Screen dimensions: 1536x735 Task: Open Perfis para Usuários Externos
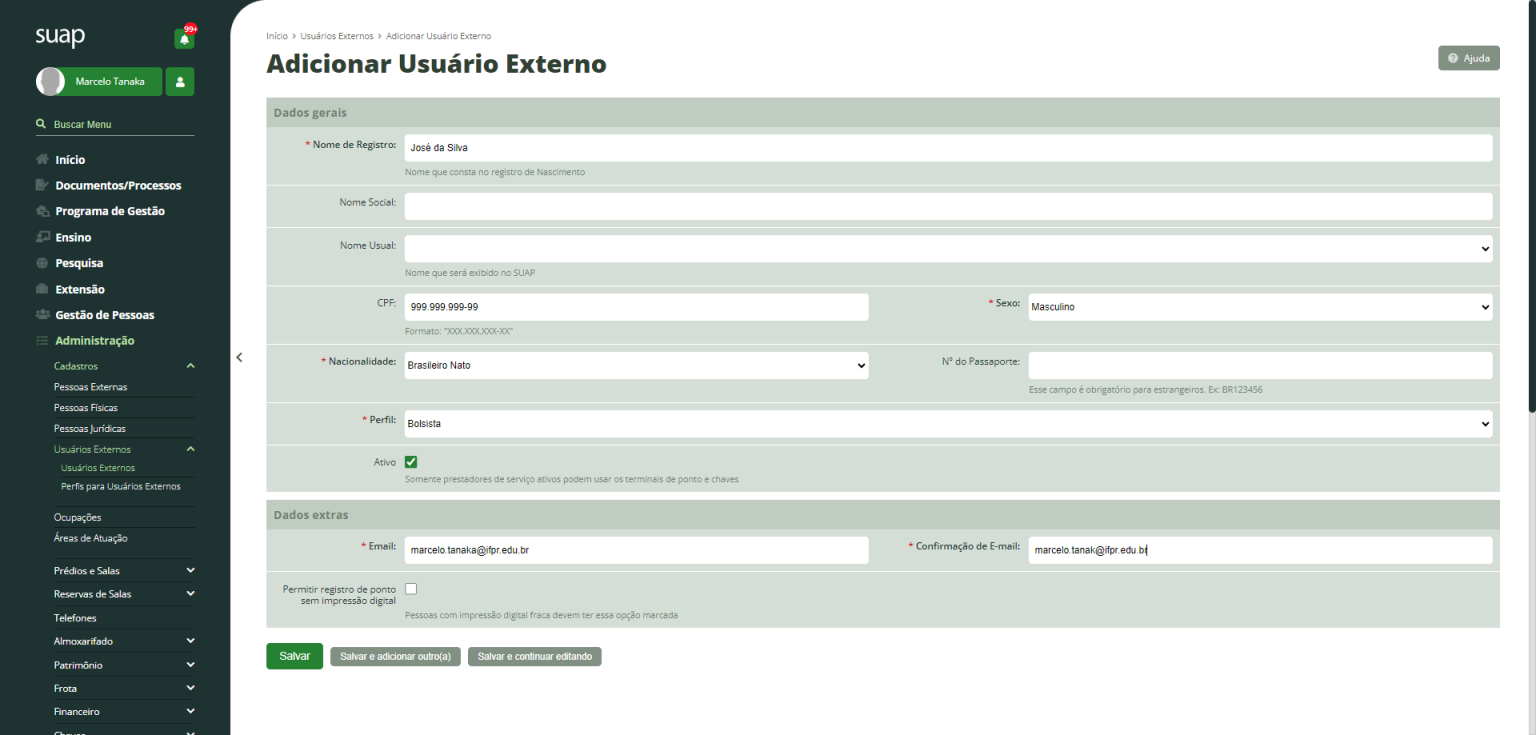pos(120,487)
